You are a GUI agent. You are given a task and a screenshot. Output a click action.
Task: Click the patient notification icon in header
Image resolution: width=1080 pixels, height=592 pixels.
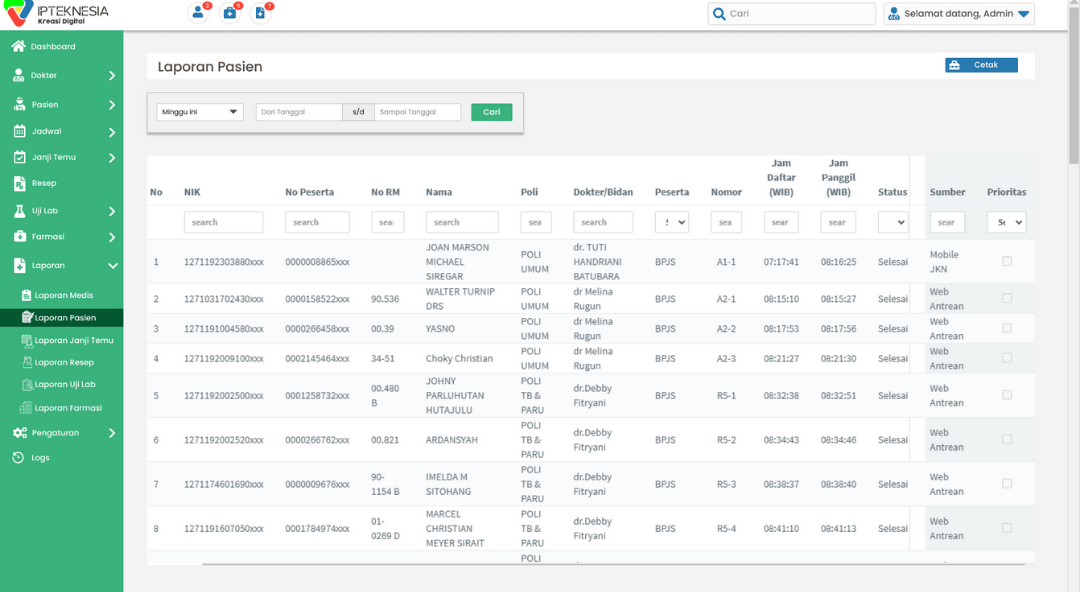coord(199,13)
